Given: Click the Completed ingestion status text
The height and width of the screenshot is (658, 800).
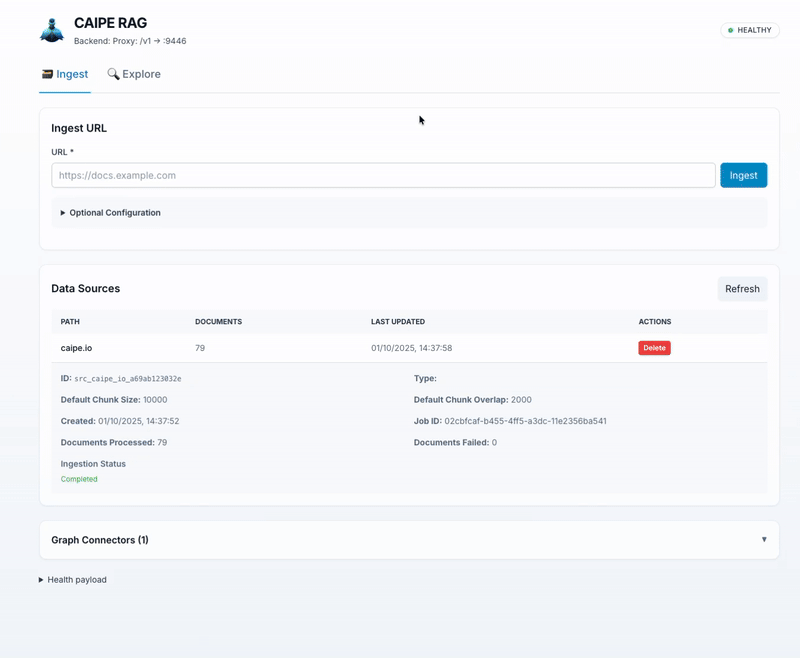Looking at the screenshot, I should pos(79,479).
